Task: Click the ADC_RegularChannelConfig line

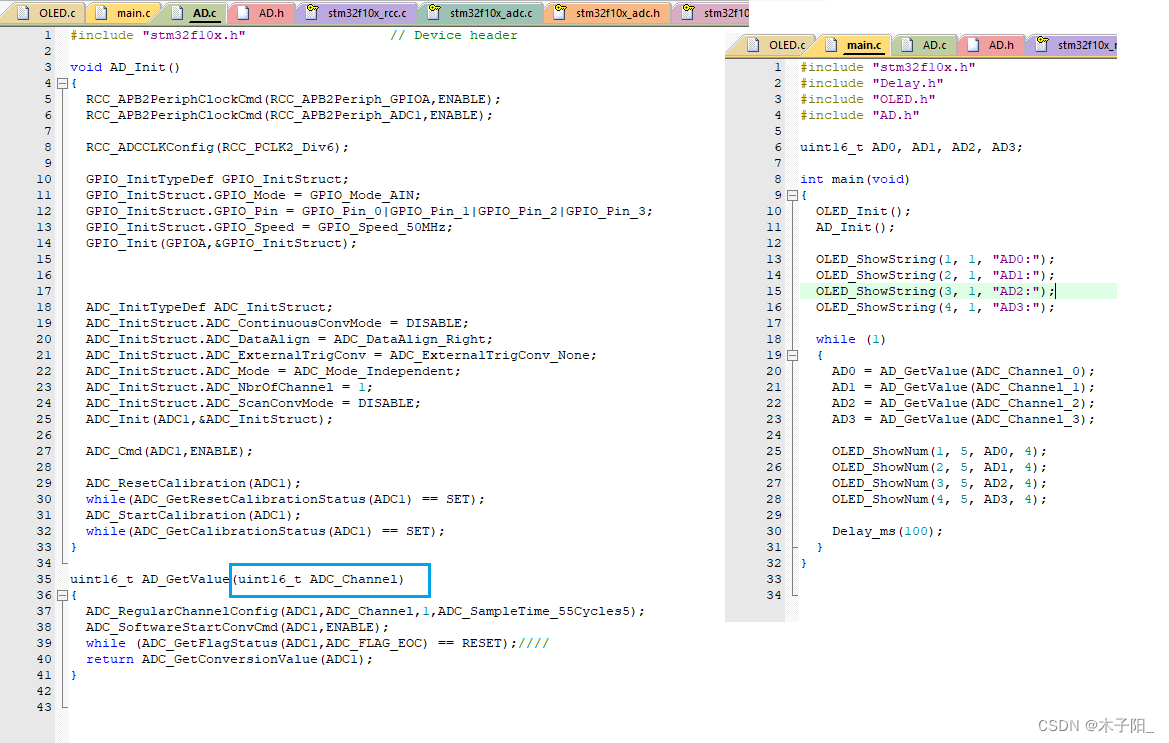Action: tap(365, 611)
